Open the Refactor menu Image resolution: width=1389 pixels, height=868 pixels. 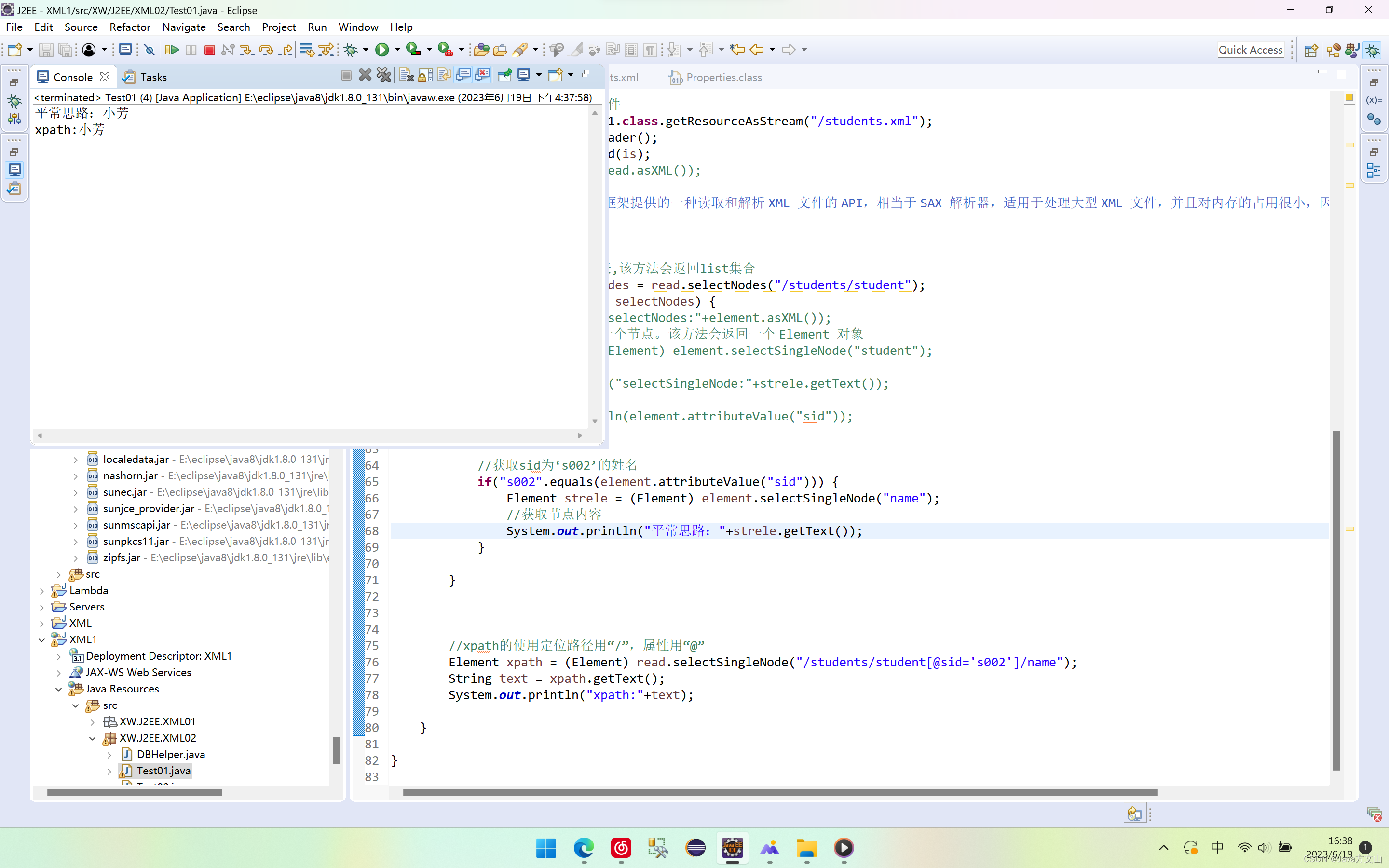coord(130,27)
